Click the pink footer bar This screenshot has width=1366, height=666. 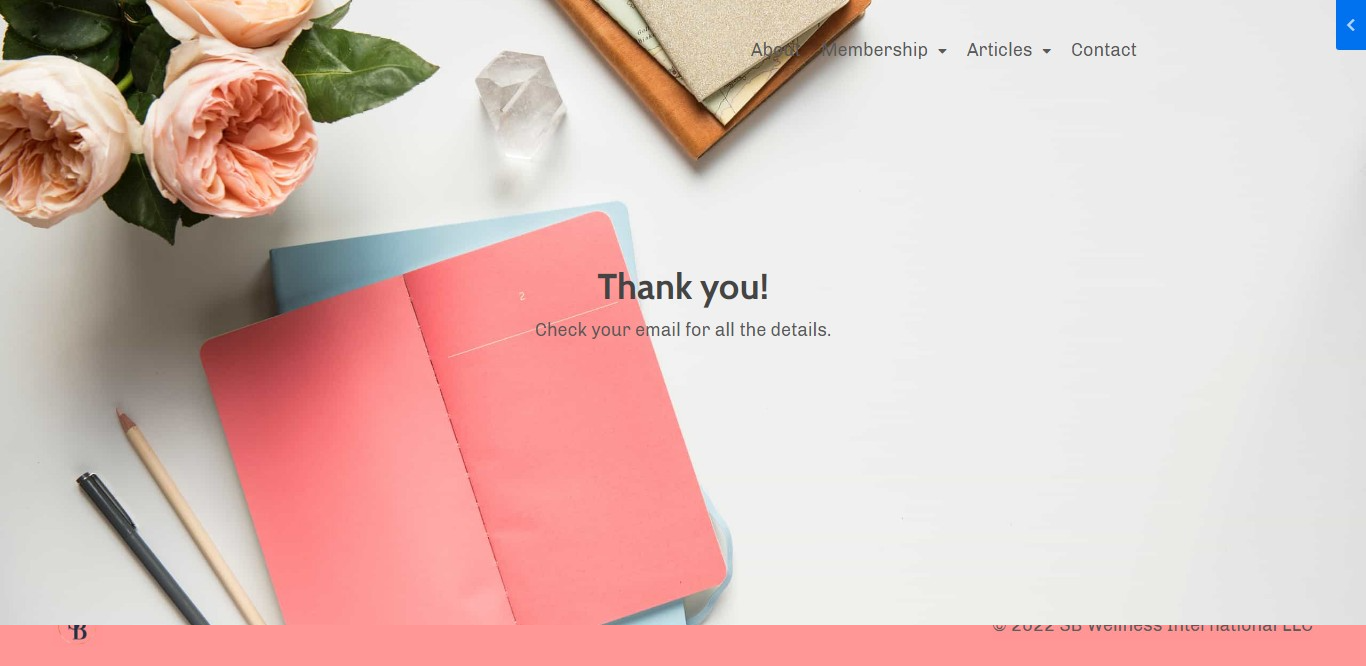click(x=683, y=645)
